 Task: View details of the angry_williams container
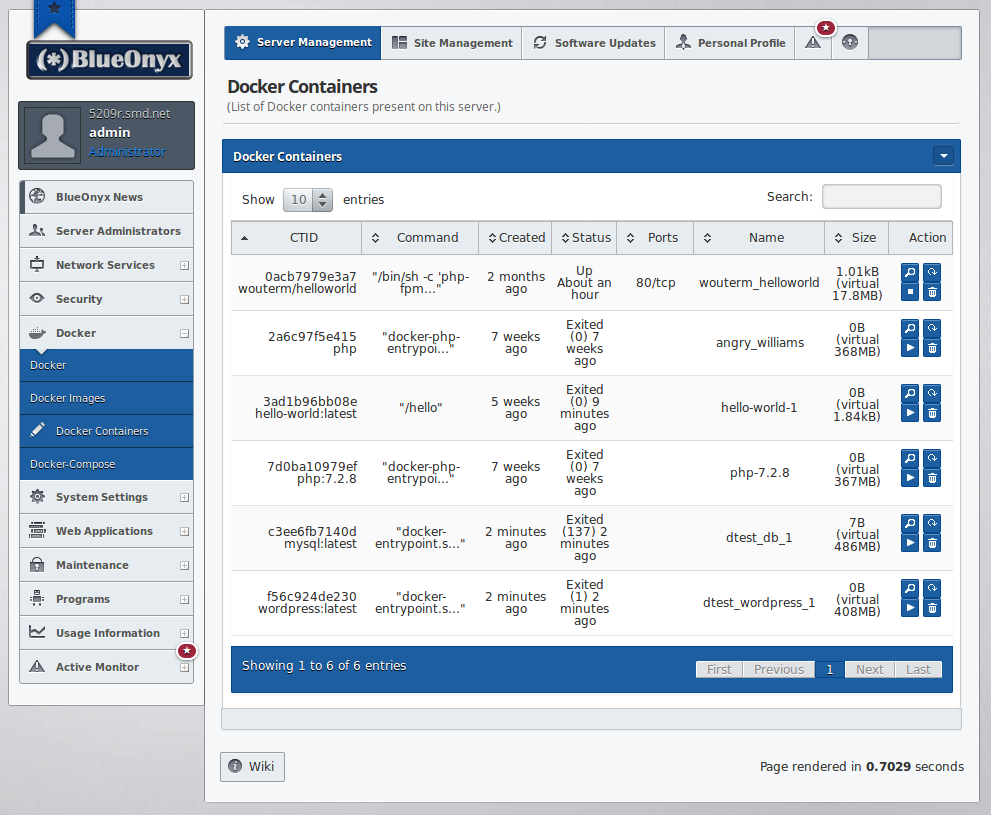pos(909,328)
